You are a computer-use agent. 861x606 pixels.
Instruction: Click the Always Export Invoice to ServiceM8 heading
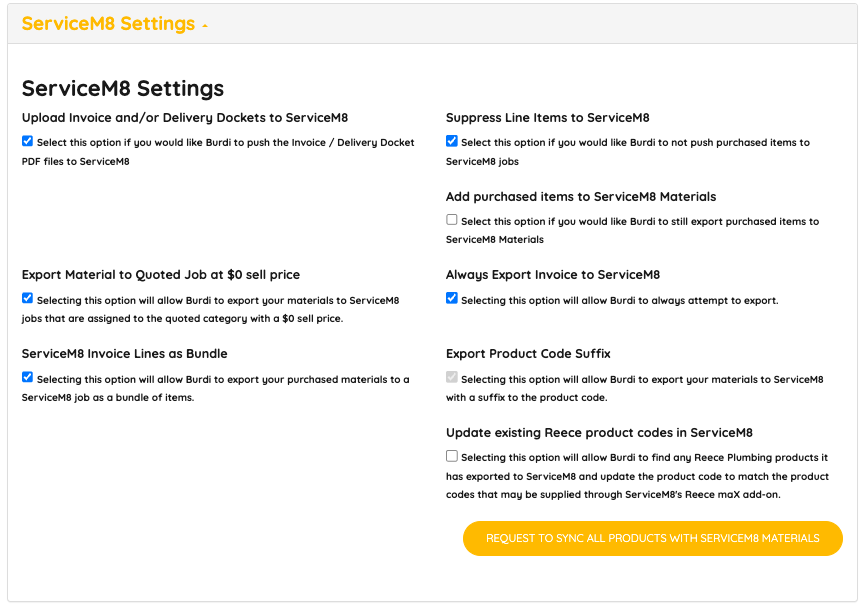point(552,274)
